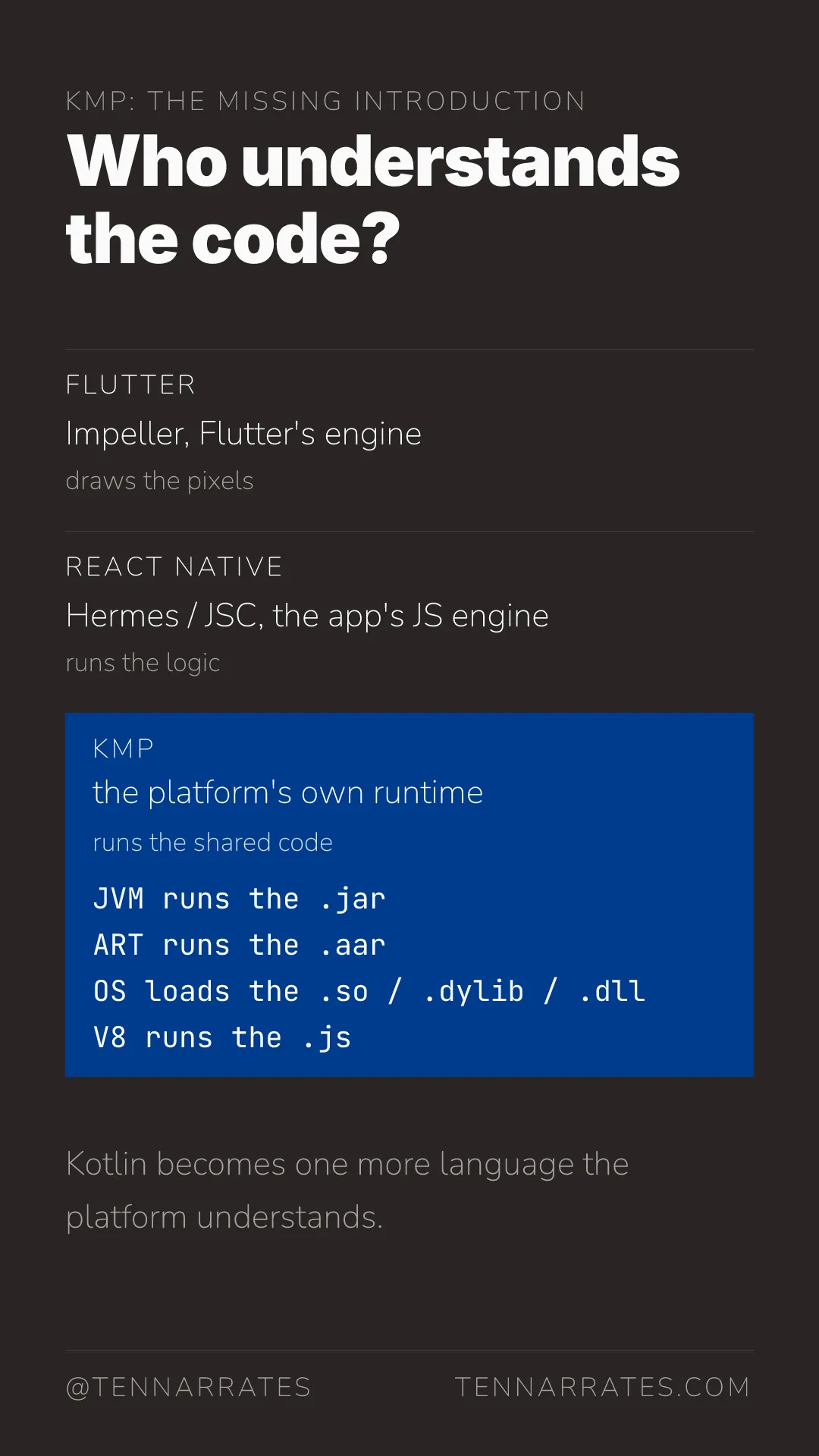Click the @TENNARRATES handle

(188, 1387)
